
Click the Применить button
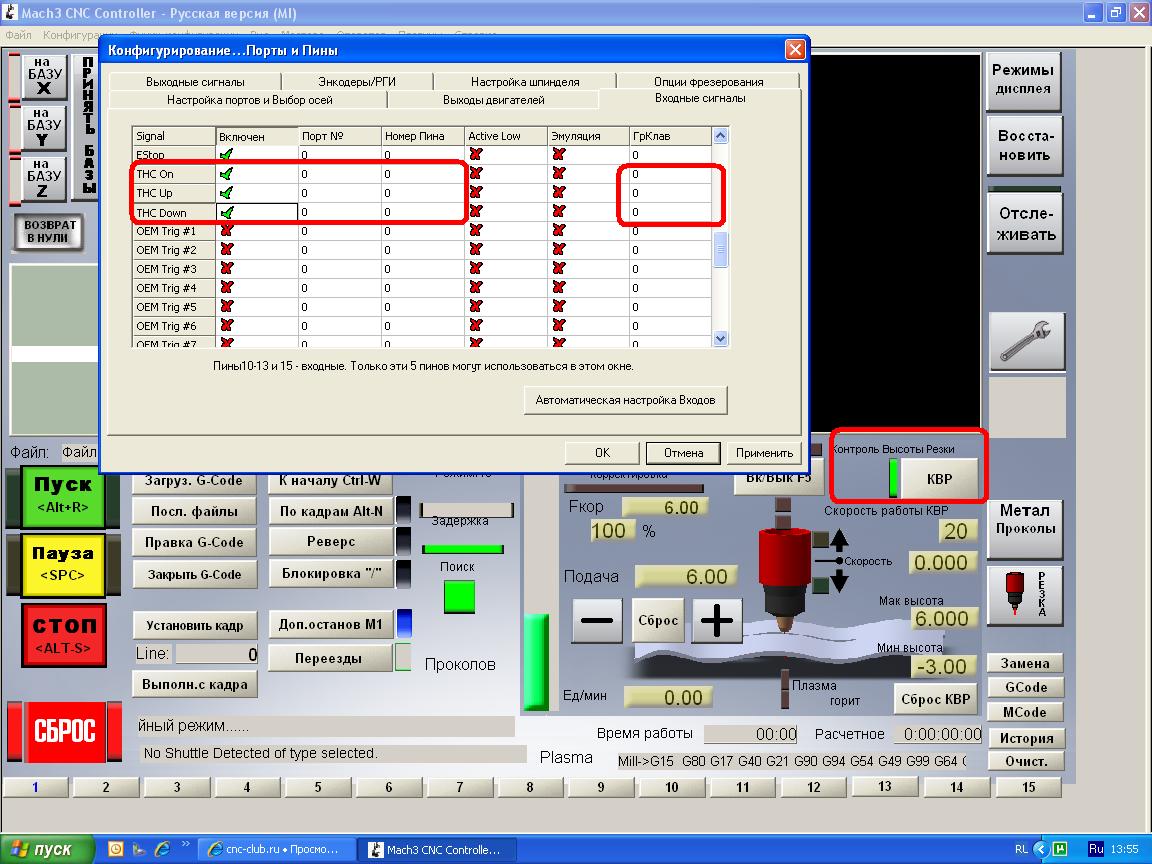coord(764,453)
